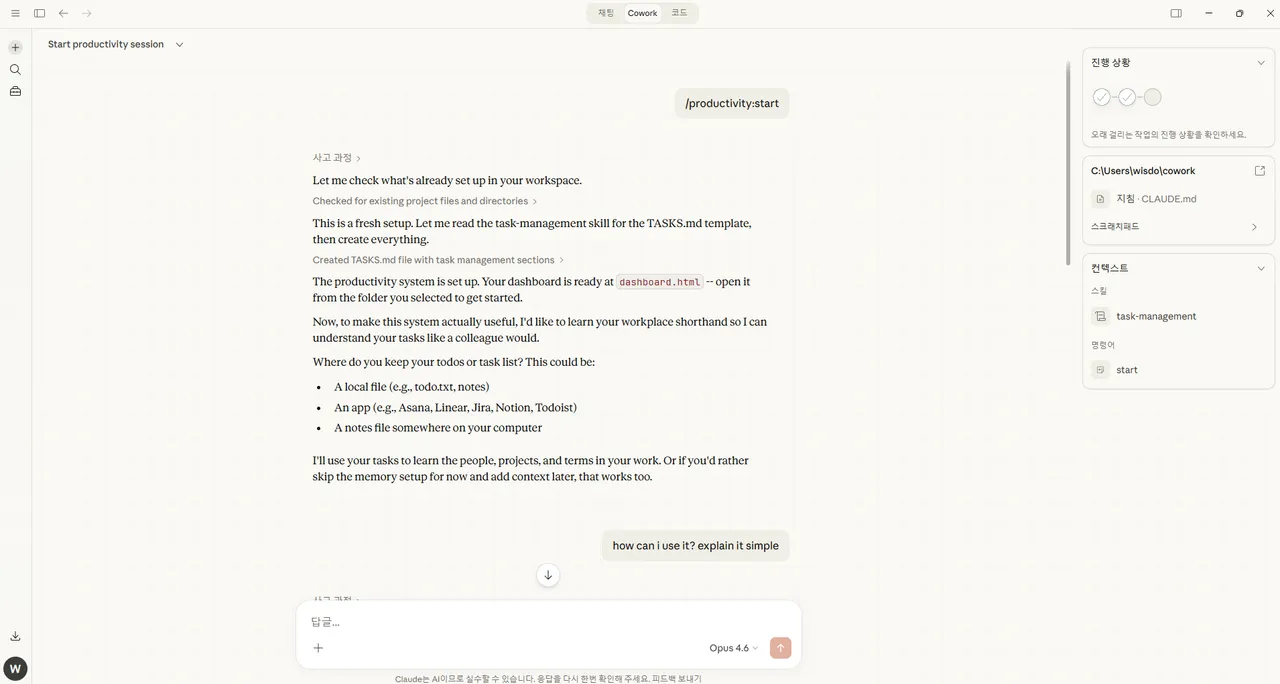Switch to the 채팅 tab
This screenshot has height=684, width=1280.
(606, 13)
